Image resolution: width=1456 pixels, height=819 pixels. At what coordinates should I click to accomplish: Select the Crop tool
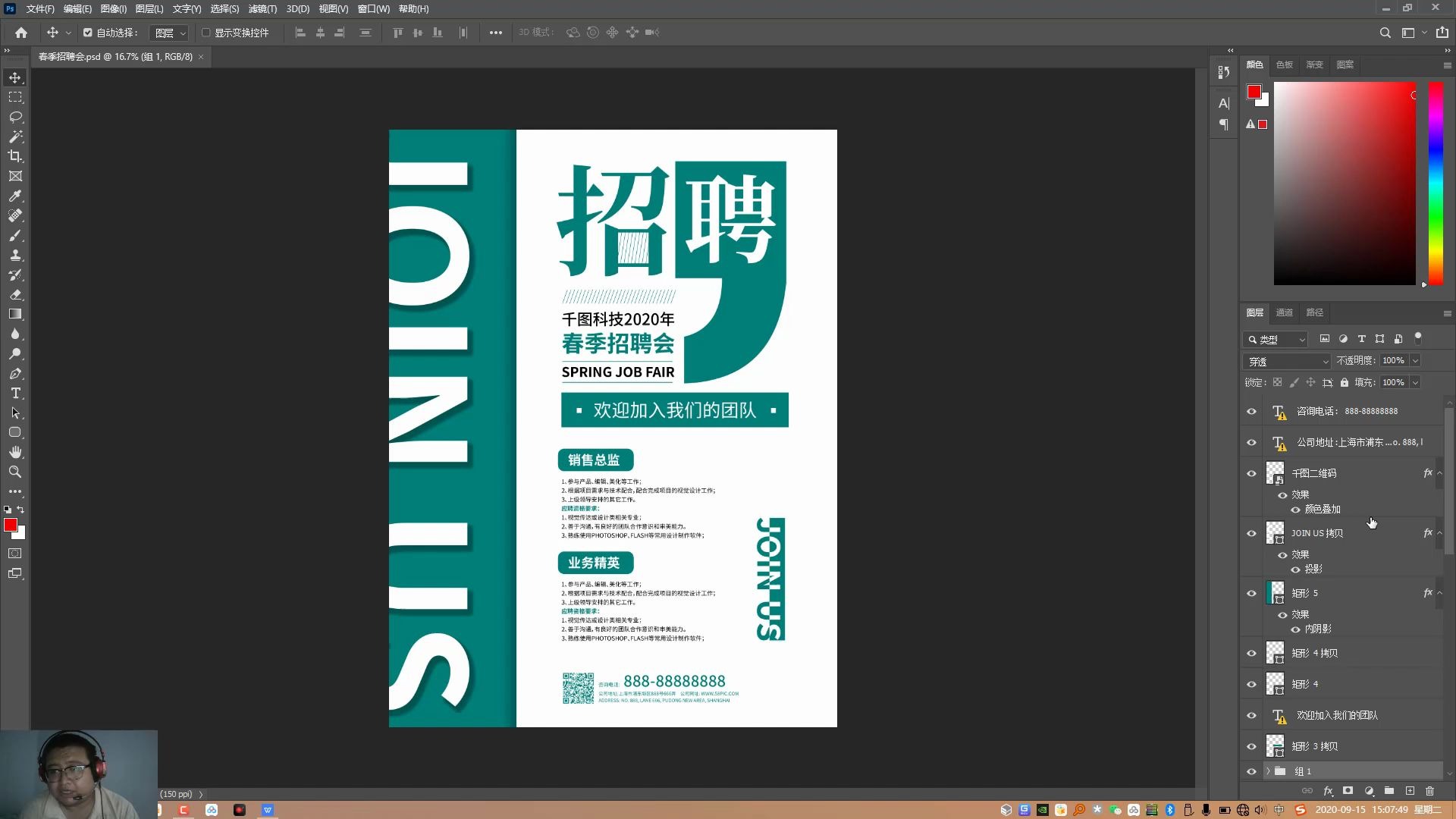click(x=15, y=157)
